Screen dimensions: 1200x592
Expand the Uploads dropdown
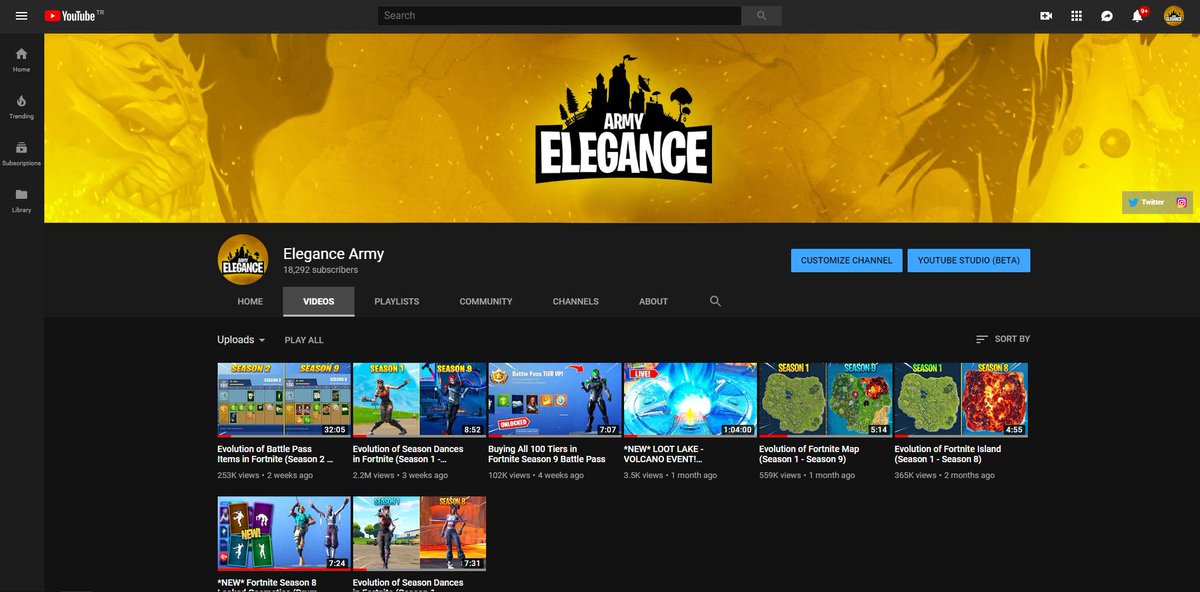pyautogui.click(x=241, y=340)
